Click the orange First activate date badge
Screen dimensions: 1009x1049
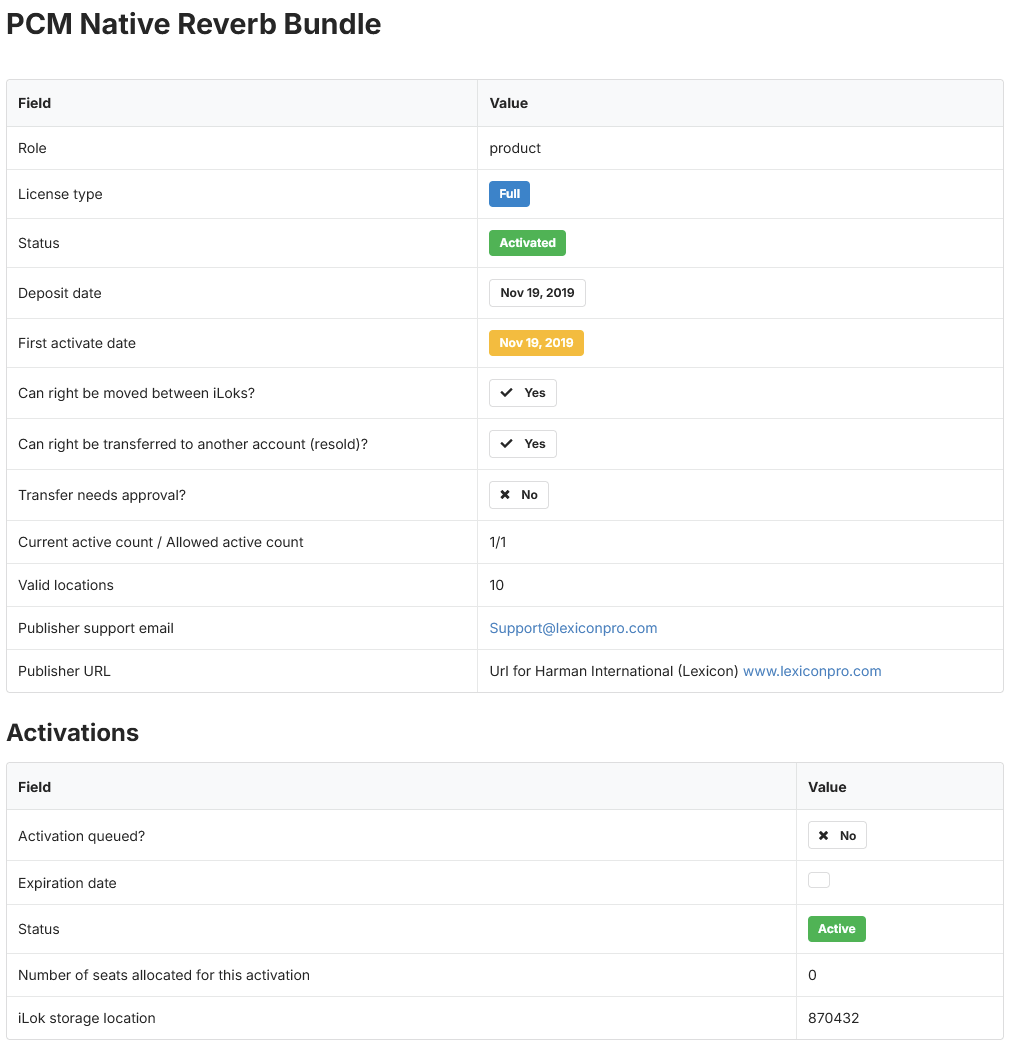(x=536, y=343)
